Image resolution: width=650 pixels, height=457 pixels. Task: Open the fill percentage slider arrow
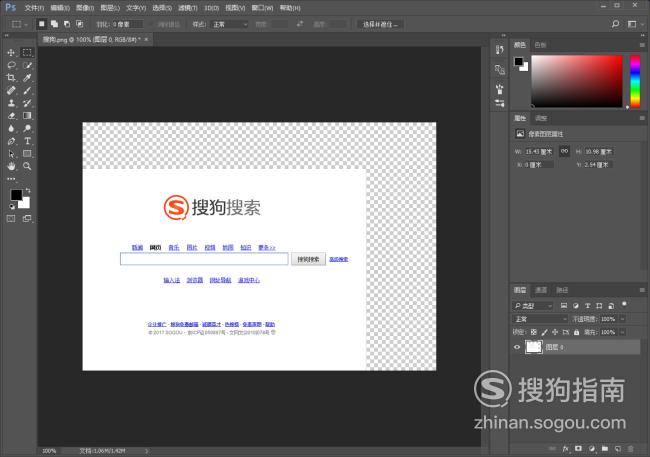[623, 332]
